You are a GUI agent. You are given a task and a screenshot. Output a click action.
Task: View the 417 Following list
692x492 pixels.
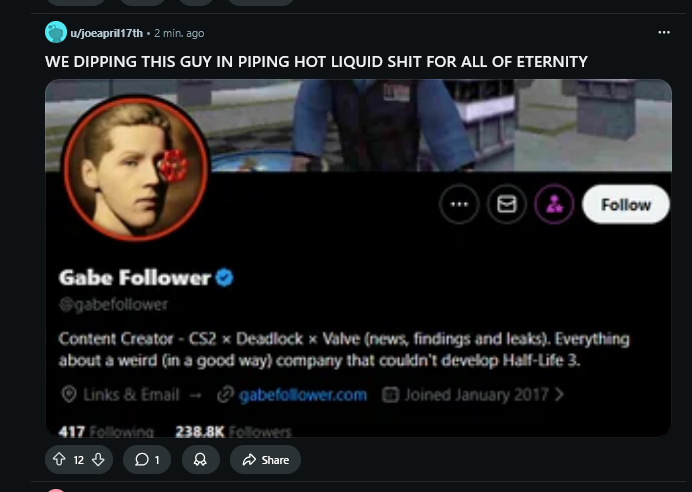(106, 431)
